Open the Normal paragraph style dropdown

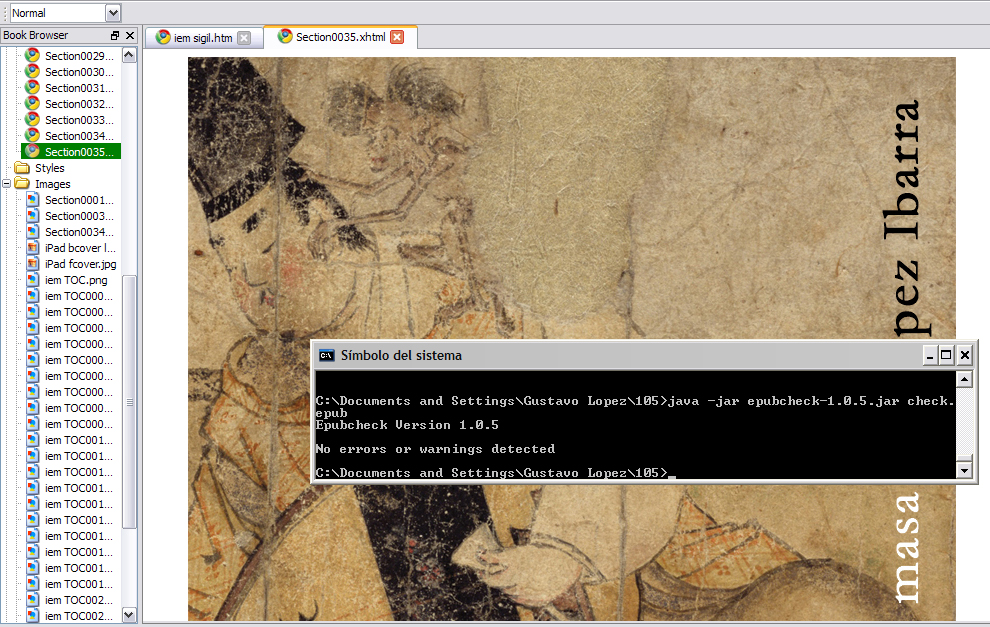[113, 13]
